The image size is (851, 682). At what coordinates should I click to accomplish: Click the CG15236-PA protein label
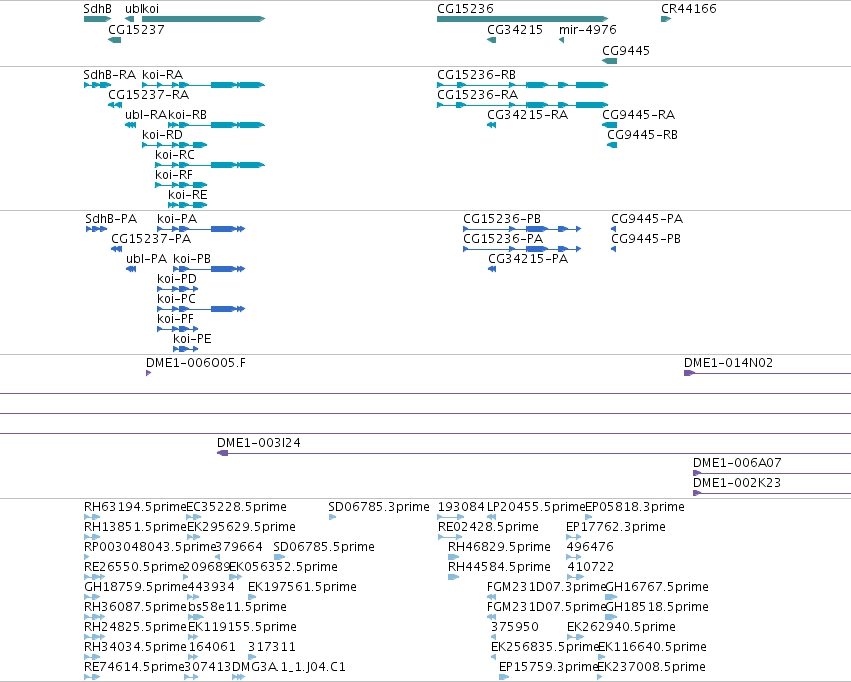[503, 239]
